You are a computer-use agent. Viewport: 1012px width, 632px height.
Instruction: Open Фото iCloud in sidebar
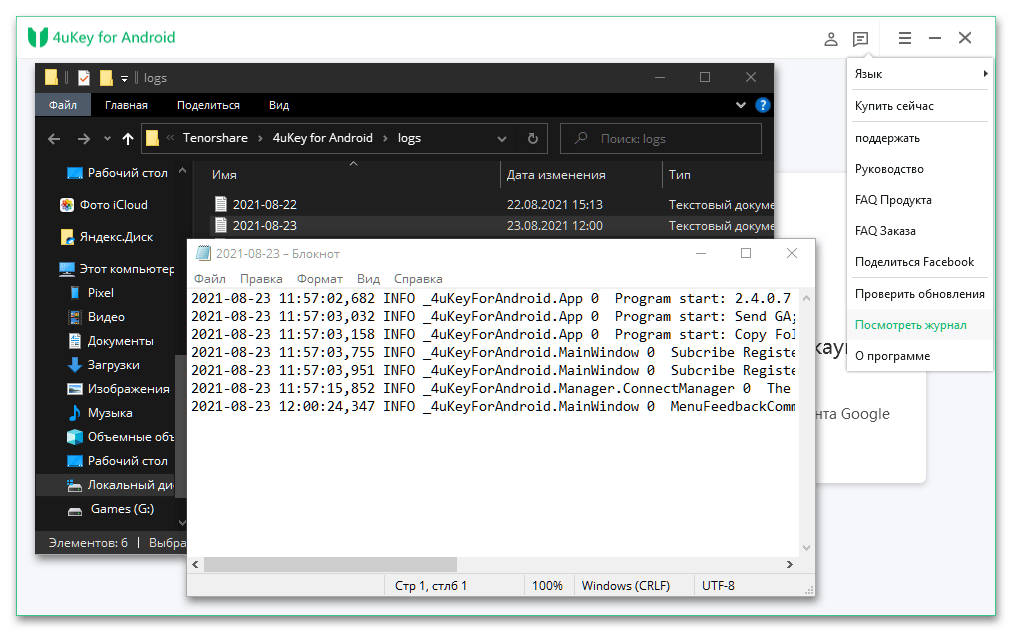tap(104, 205)
